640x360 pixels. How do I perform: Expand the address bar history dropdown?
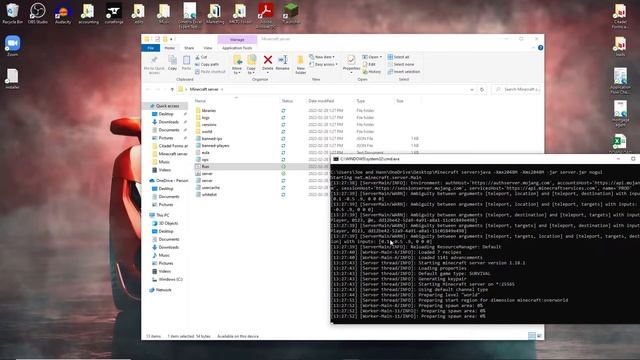tap(472, 89)
